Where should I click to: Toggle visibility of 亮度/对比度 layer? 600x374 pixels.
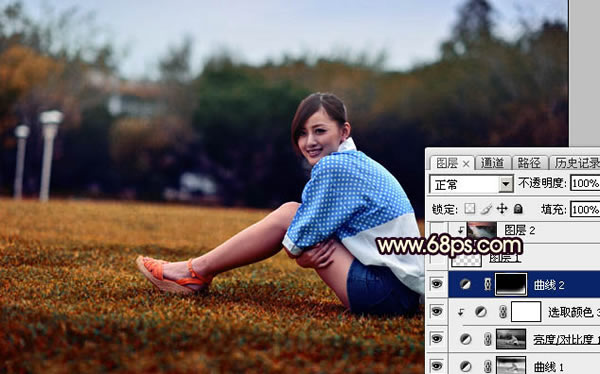click(x=437, y=339)
